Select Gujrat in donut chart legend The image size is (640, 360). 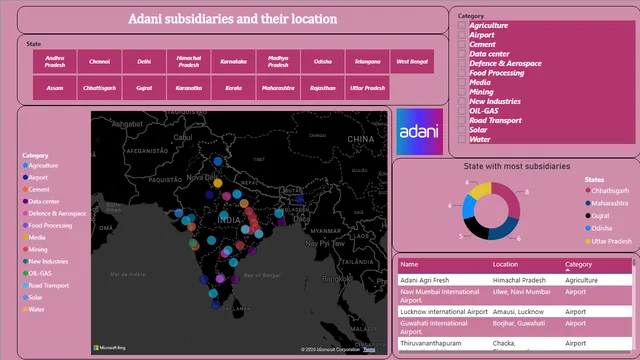click(x=597, y=216)
